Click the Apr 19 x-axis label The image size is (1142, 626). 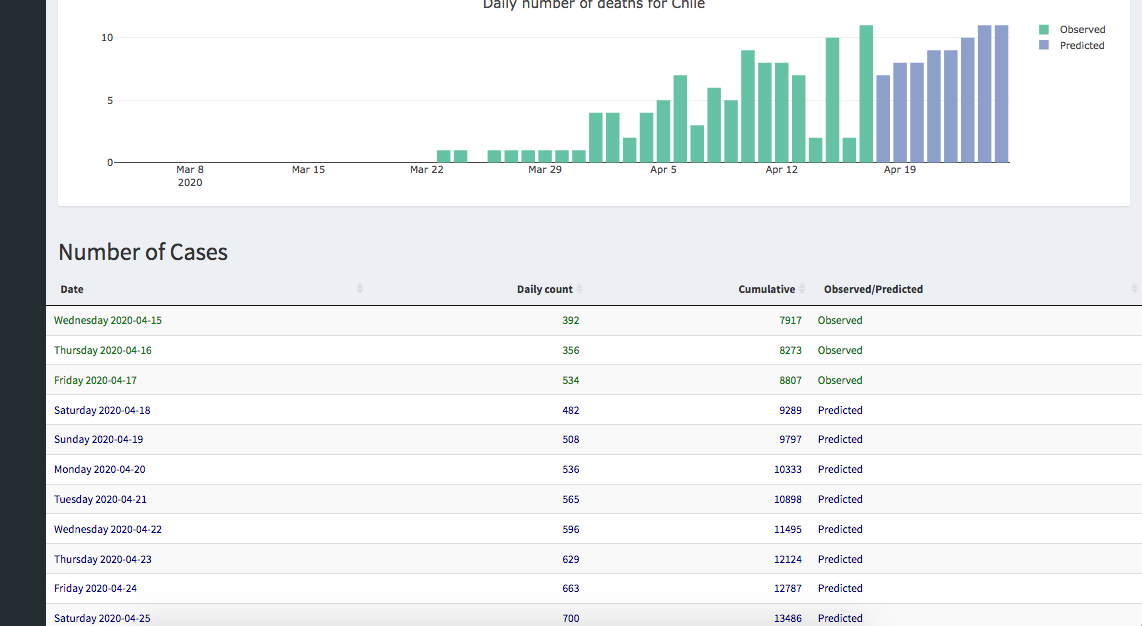tap(899, 170)
